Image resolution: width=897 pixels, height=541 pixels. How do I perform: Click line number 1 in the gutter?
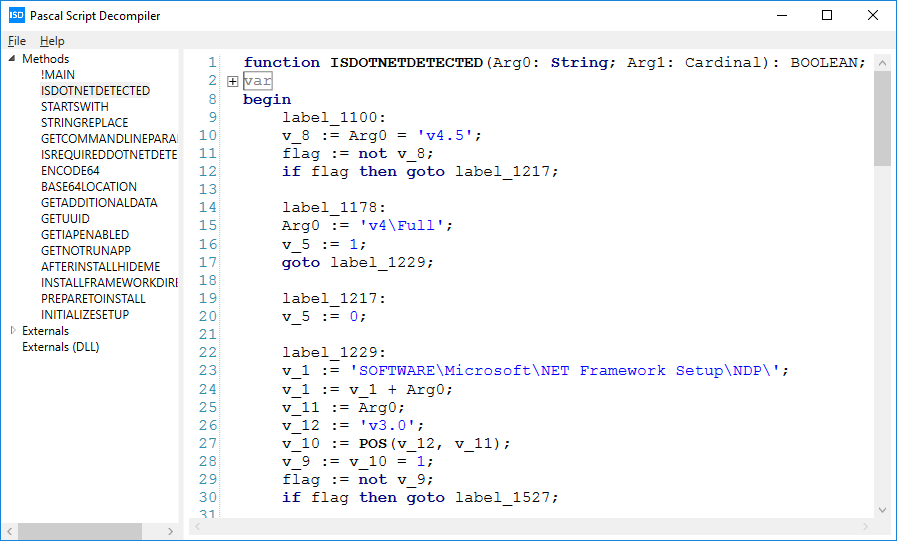[x=213, y=62]
